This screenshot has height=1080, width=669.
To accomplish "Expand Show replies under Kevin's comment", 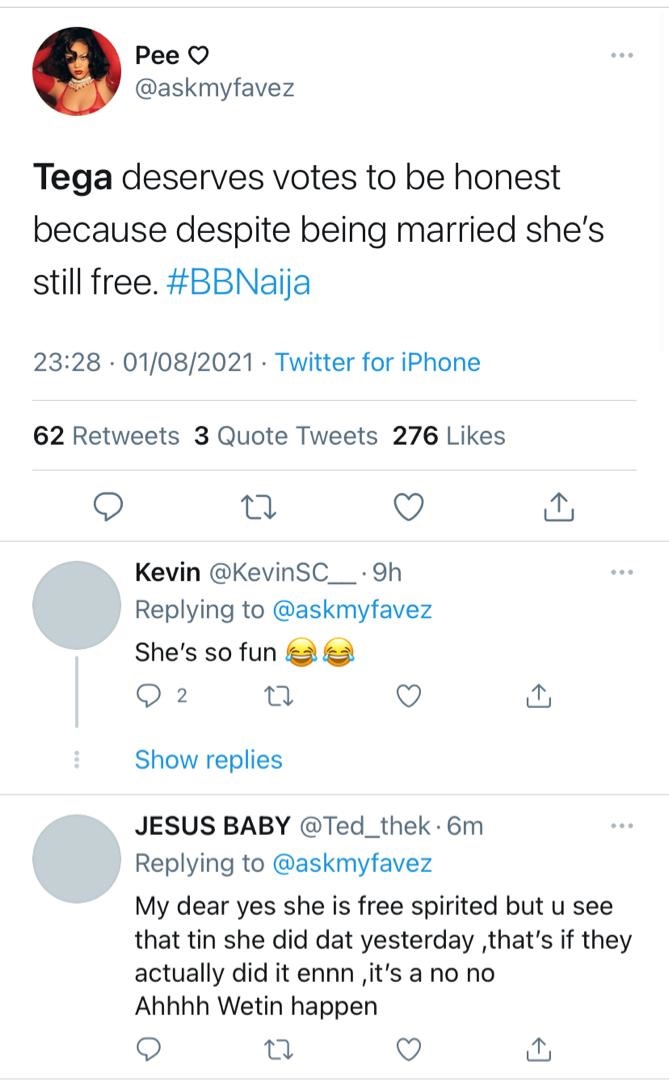I will (x=208, y=760).
